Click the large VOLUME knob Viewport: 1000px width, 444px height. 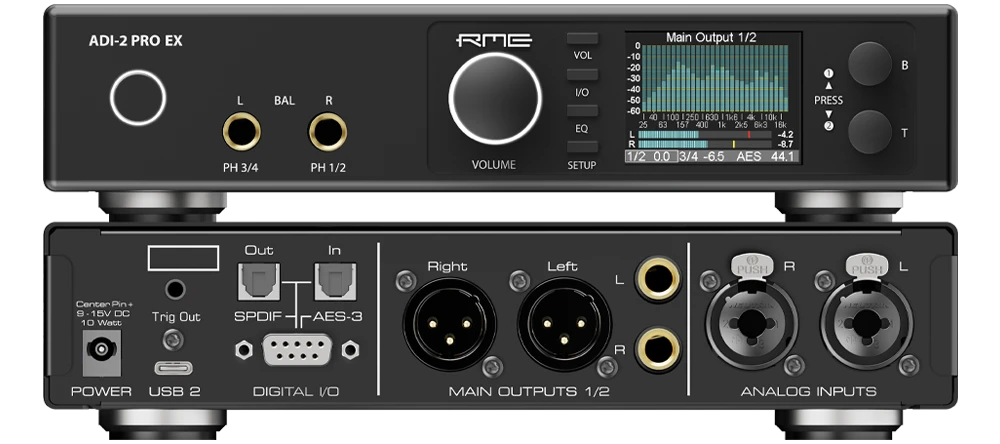[x=495, y=98]
